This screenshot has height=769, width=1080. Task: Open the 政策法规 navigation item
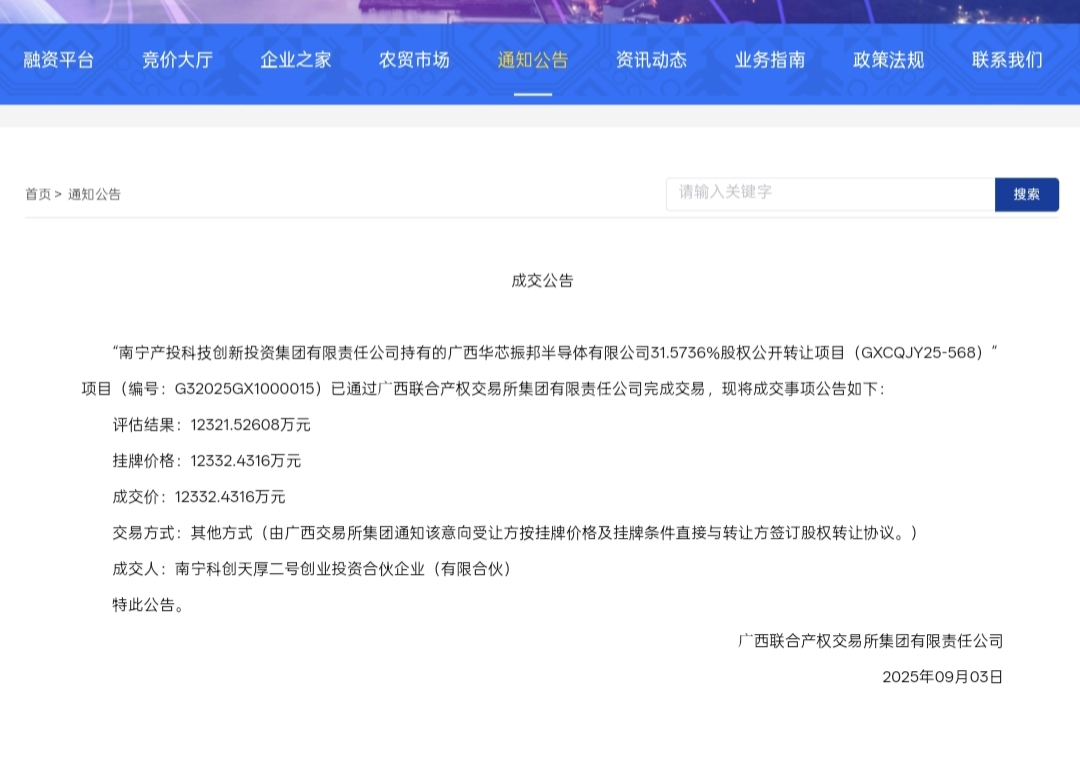coord(888,61)
